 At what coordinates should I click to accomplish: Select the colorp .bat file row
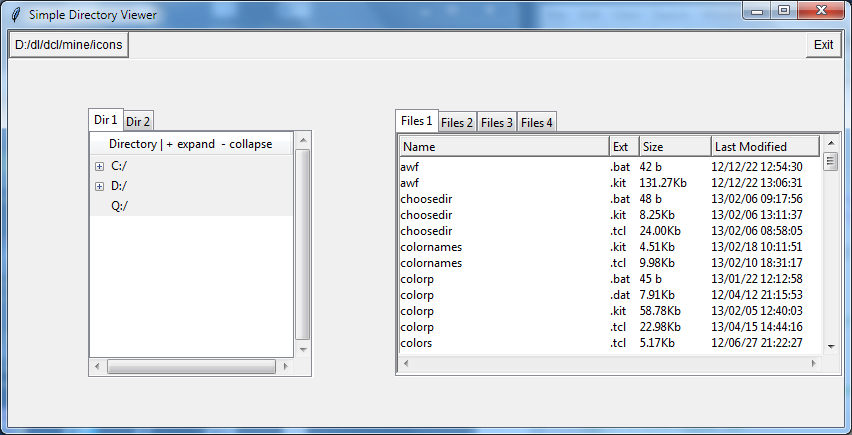pyautogui.click(x=609, y=279)
